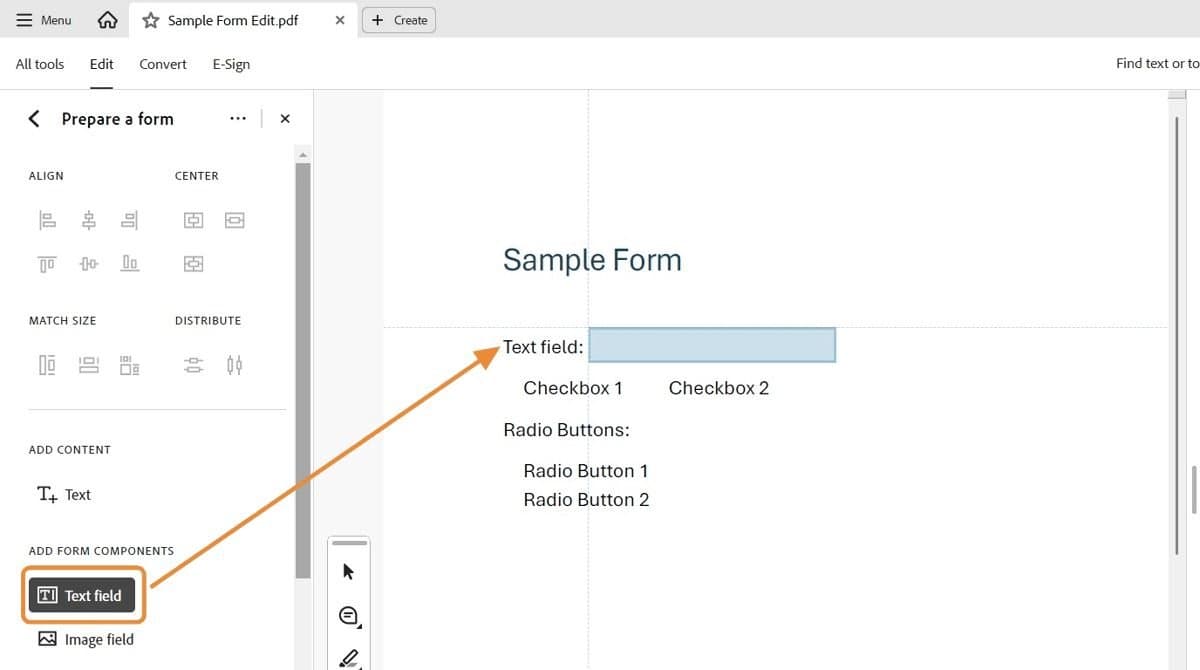Select the Text field form component
The image size is (1200, 670).
click(x=83, y=594)
